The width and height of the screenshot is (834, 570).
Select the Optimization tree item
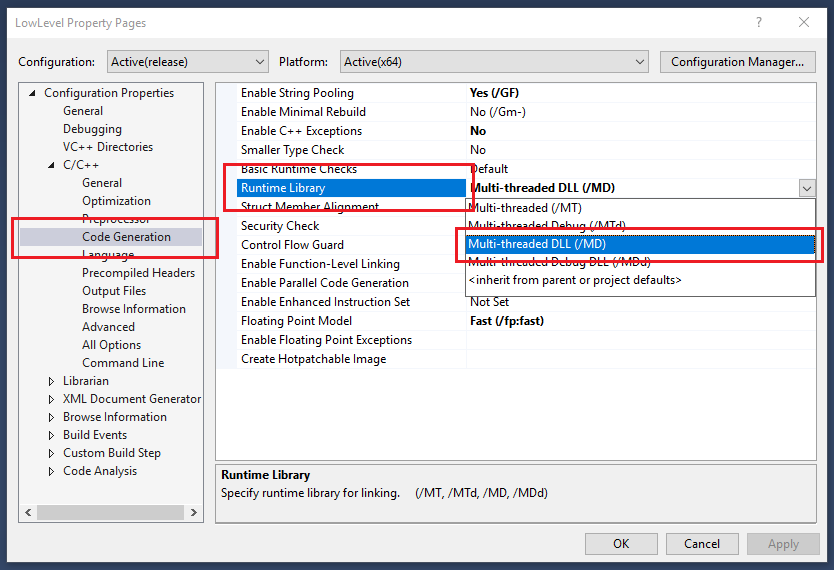116,201
